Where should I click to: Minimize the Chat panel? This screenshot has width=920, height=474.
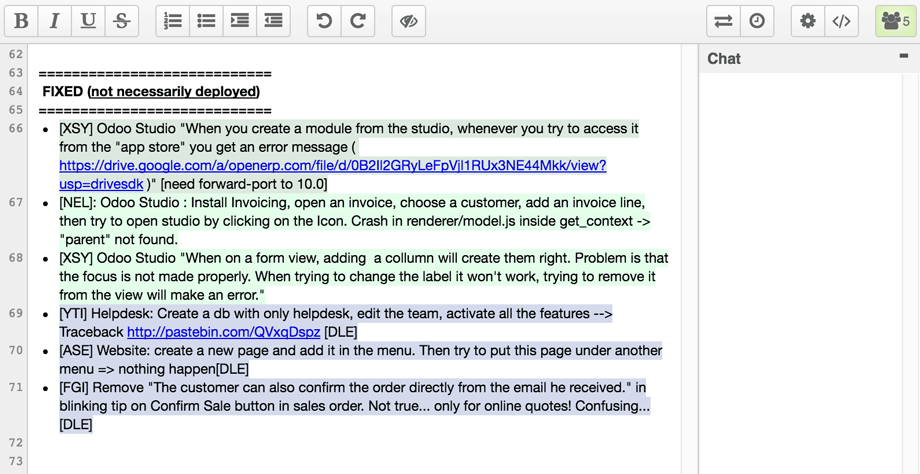coord(903,56)
